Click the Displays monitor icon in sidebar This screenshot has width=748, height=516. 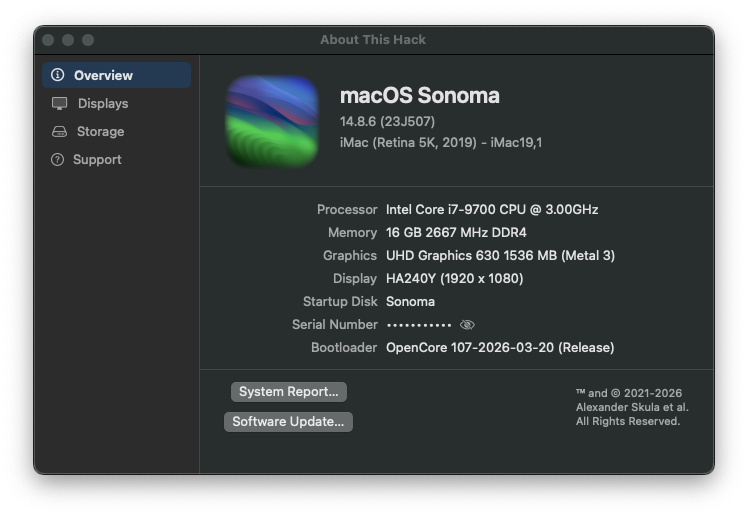click(59, 103)
